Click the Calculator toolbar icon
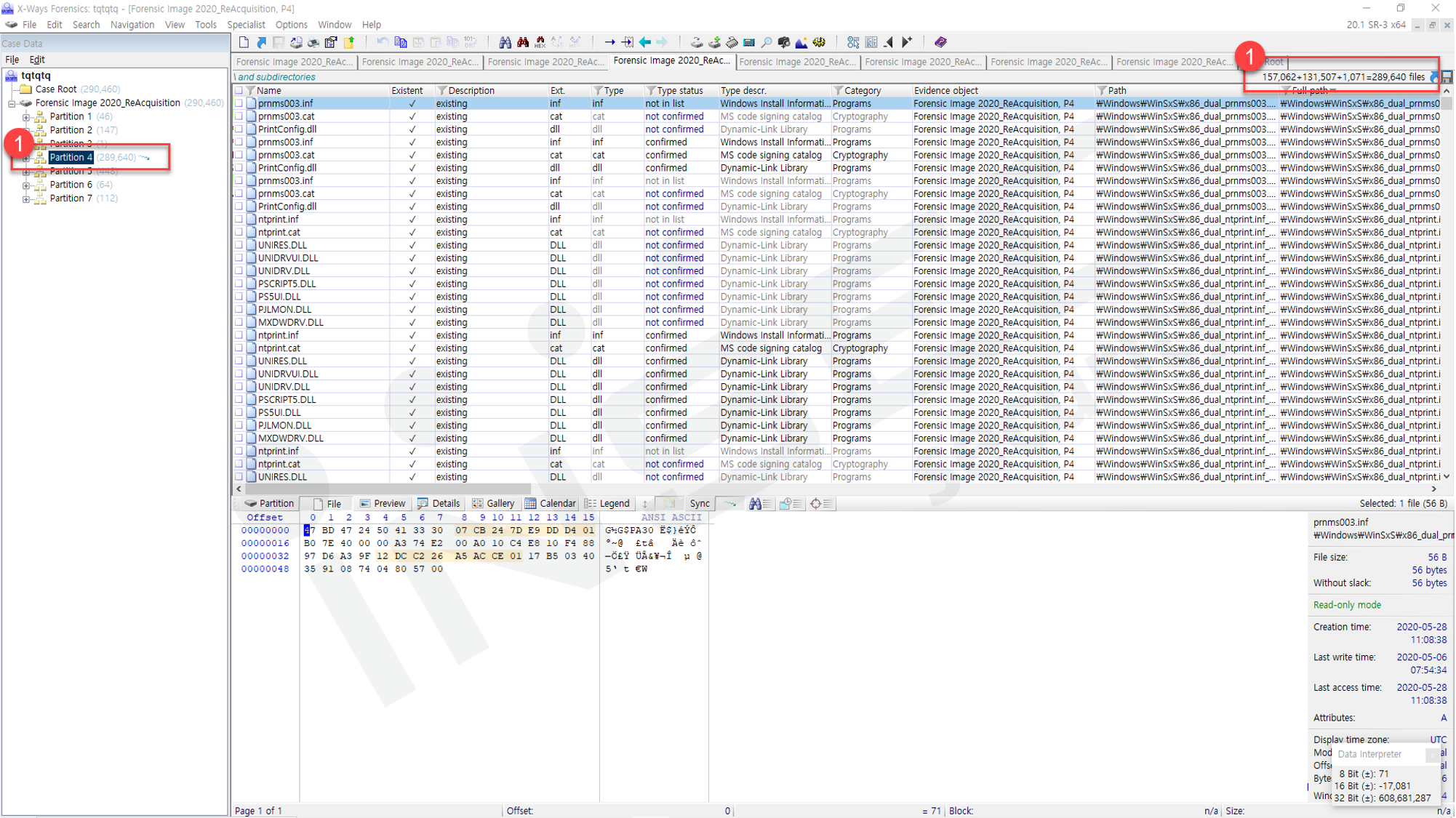This screenshot has width=1456, height=818. (749, 42)
